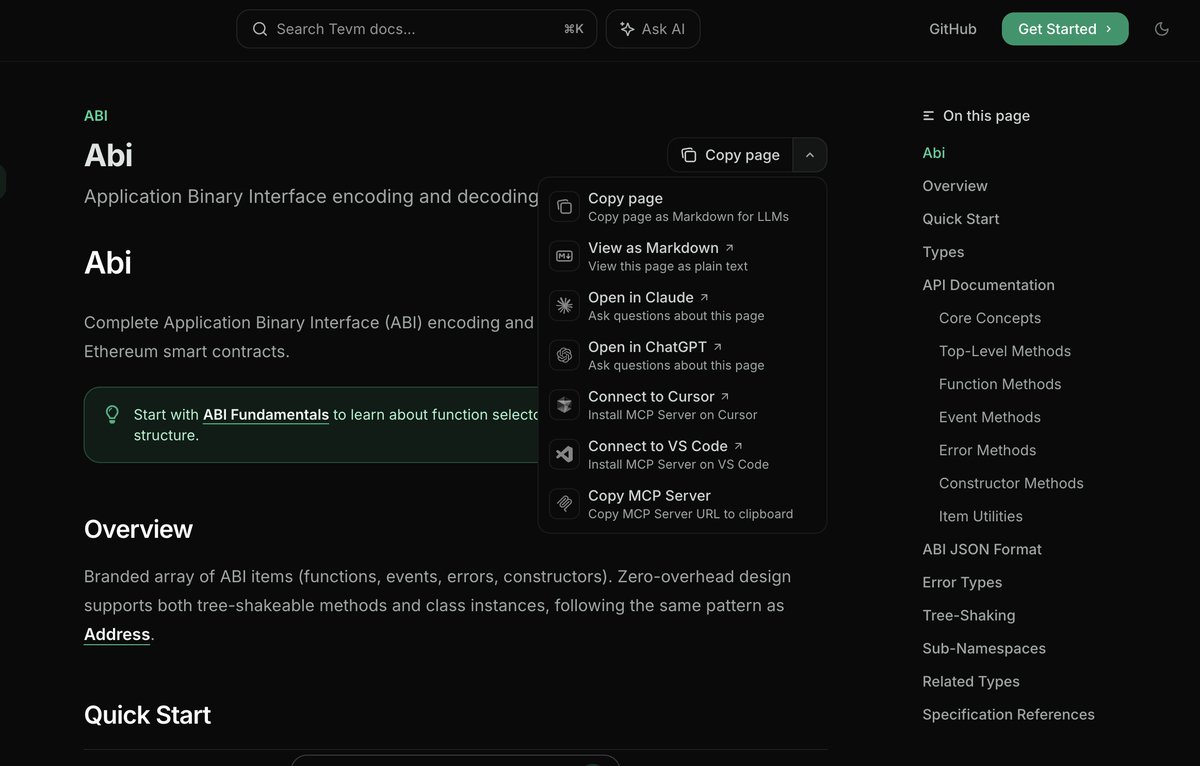The height and width of the screenshot is (766, 1200).
Task: Focus the Search Tevm docs field
Action: 417,29
